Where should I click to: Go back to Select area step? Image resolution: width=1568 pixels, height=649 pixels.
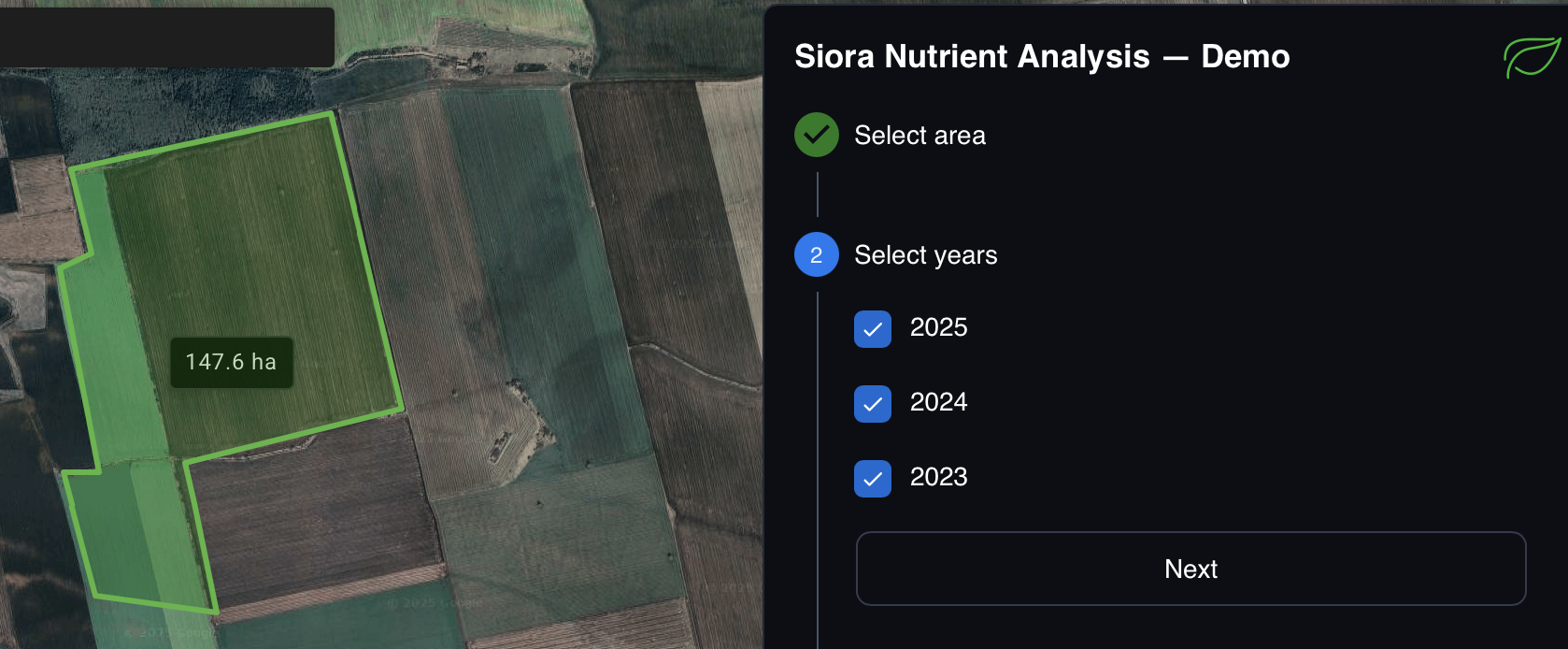point(919,136)
